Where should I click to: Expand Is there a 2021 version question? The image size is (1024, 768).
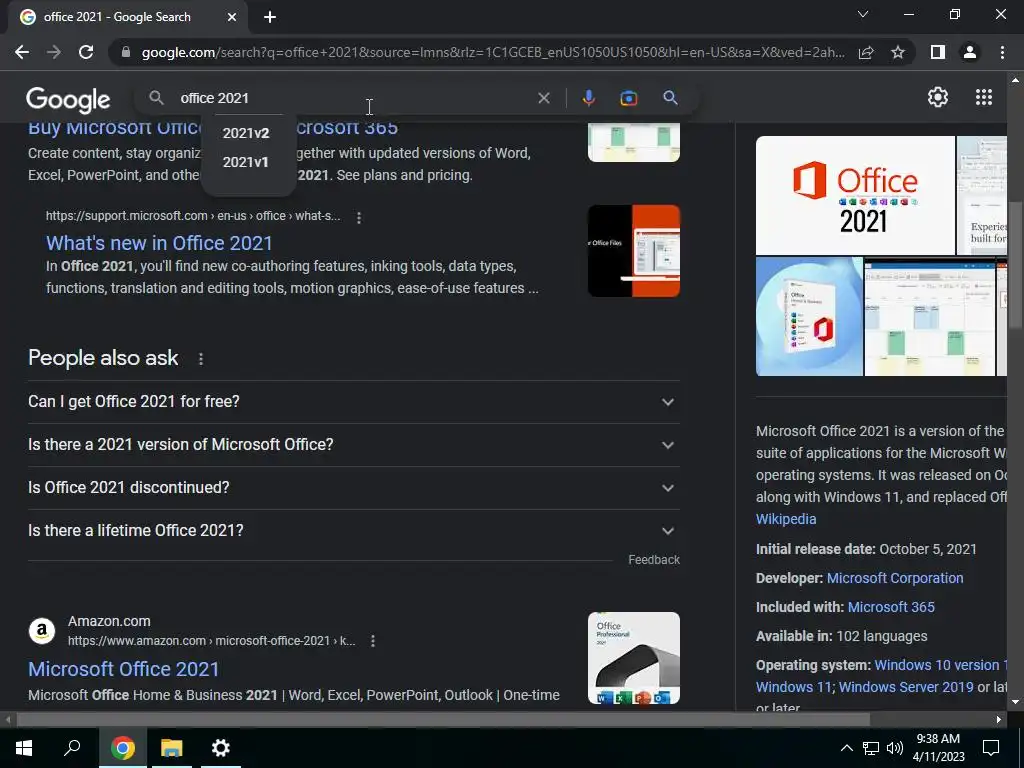(353, 445)
